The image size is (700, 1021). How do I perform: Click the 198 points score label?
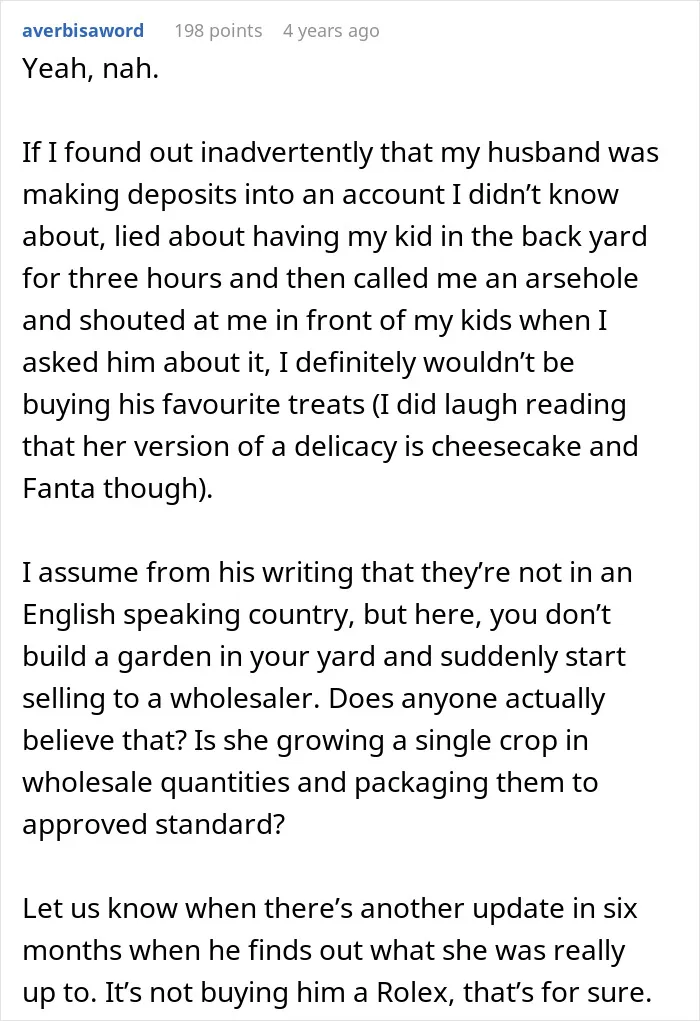point(218,31)
